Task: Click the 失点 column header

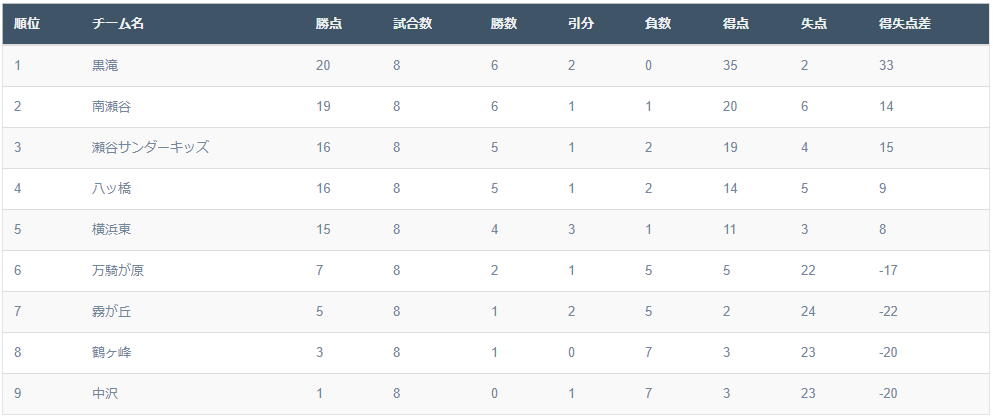Action: [x=814, y=24]
